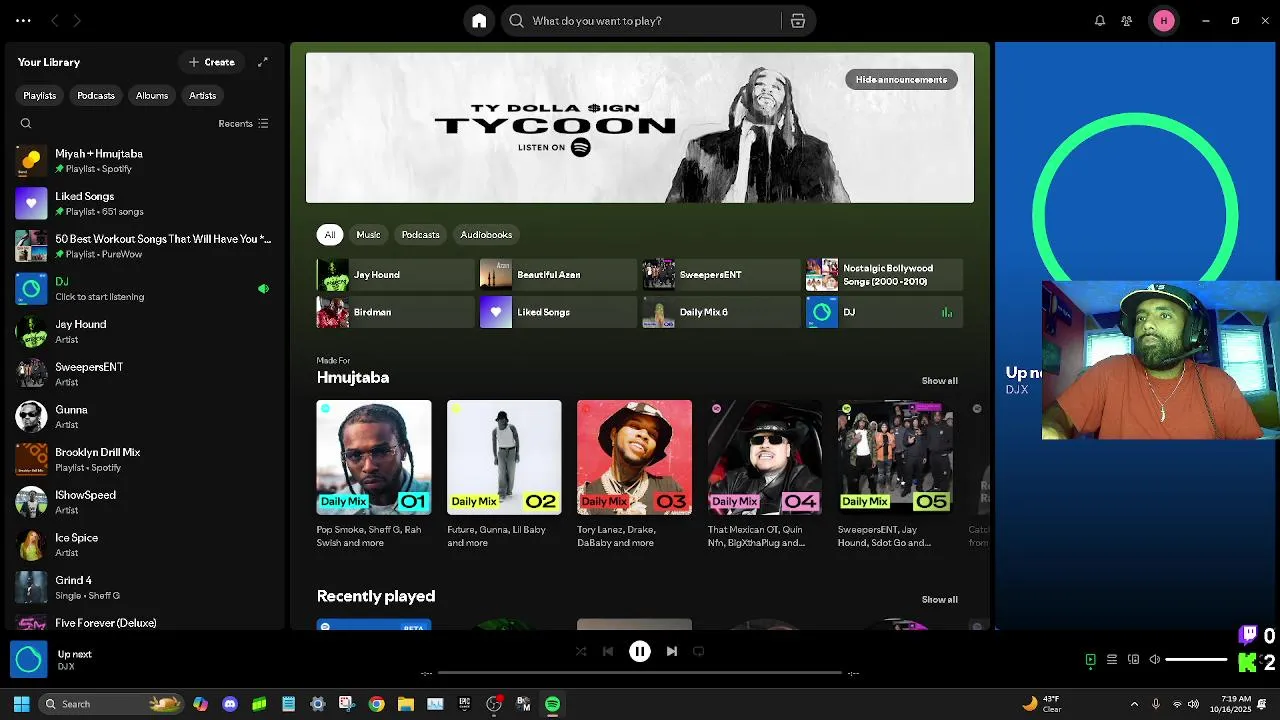This screenshot has height=720, width=1280.
Task: Open IShowSpeed artist in library
Action: (145, 502)
